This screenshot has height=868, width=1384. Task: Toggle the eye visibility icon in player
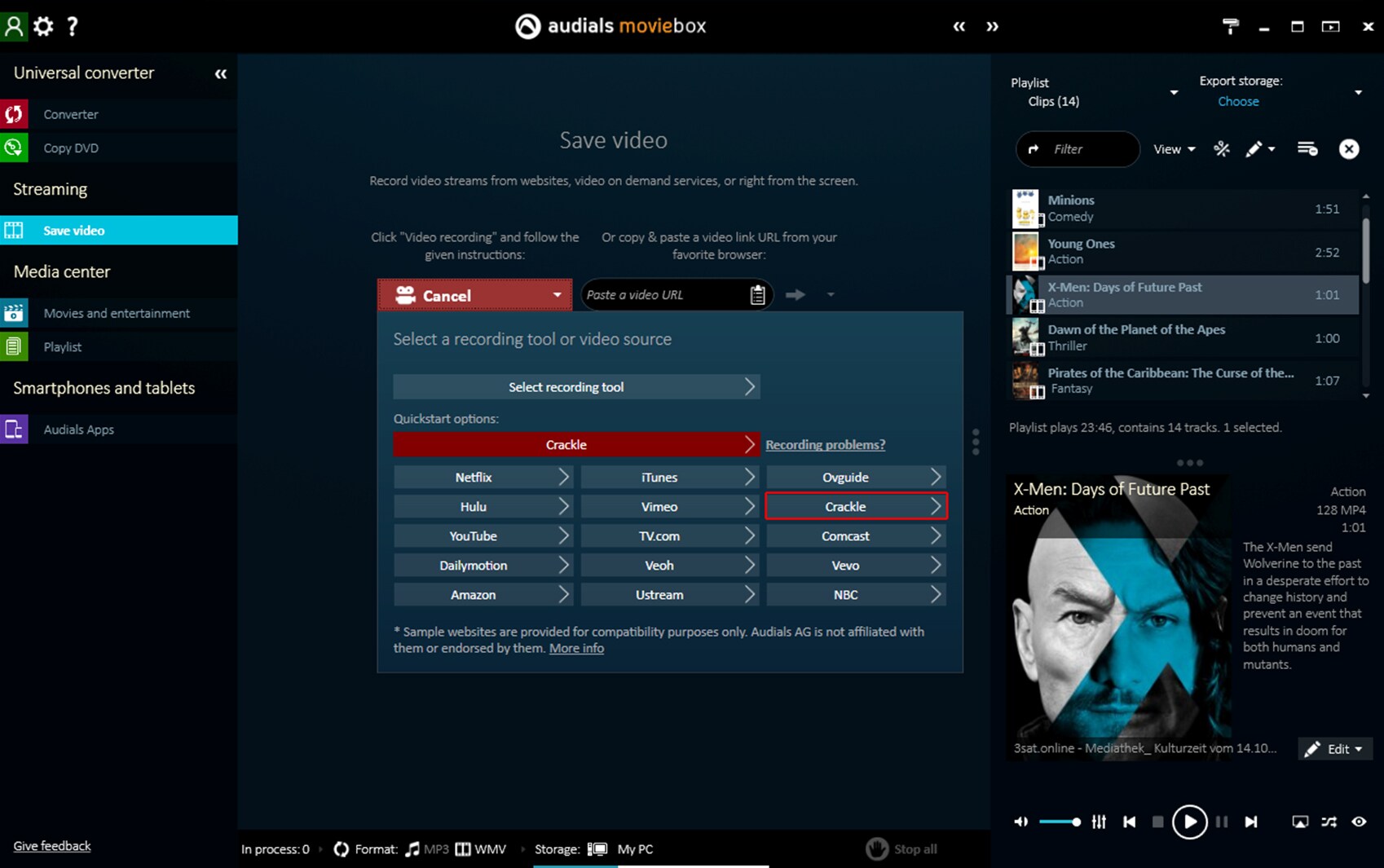pos(1359,822)
